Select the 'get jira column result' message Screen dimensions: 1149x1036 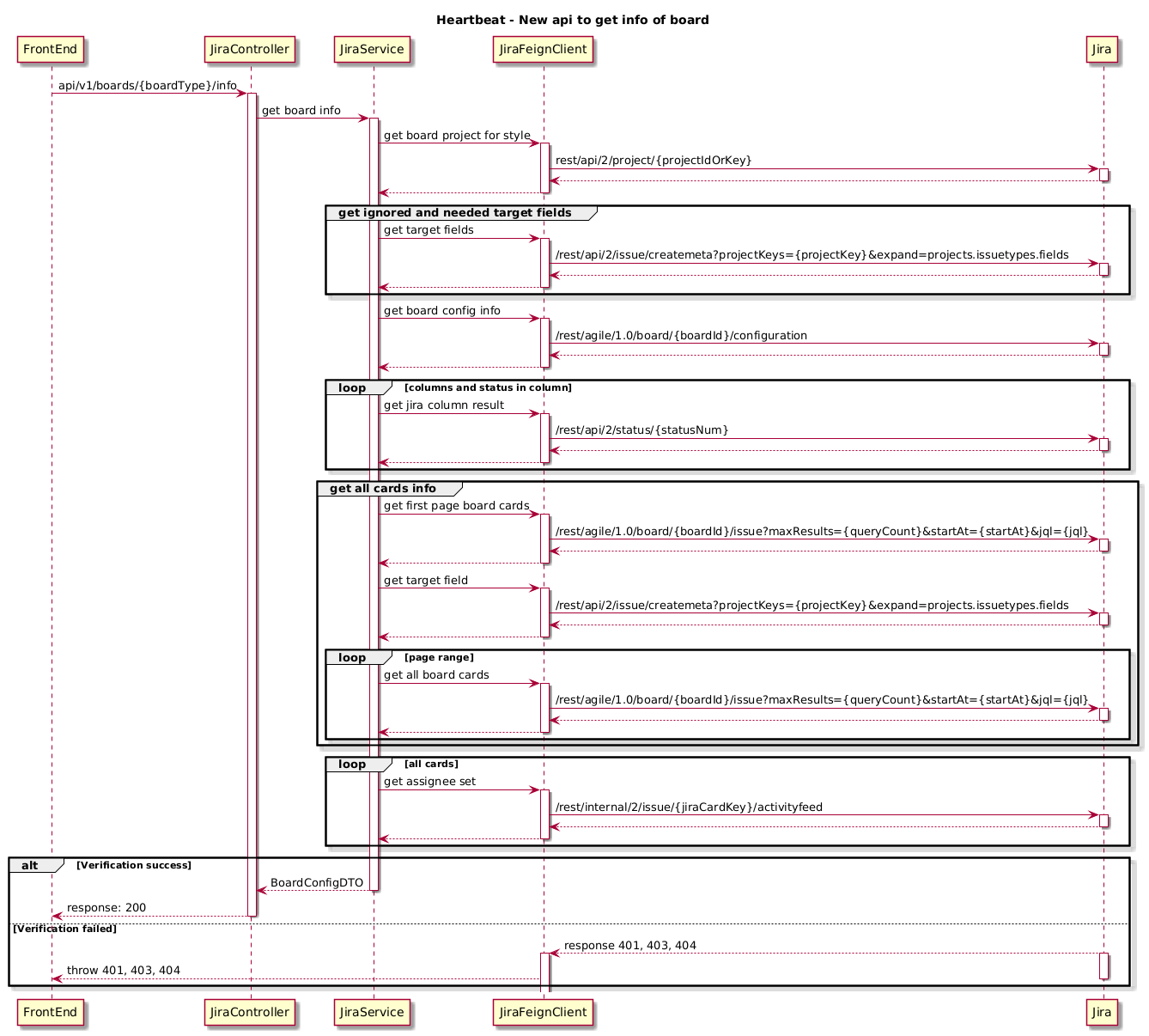tap(443, 405)
